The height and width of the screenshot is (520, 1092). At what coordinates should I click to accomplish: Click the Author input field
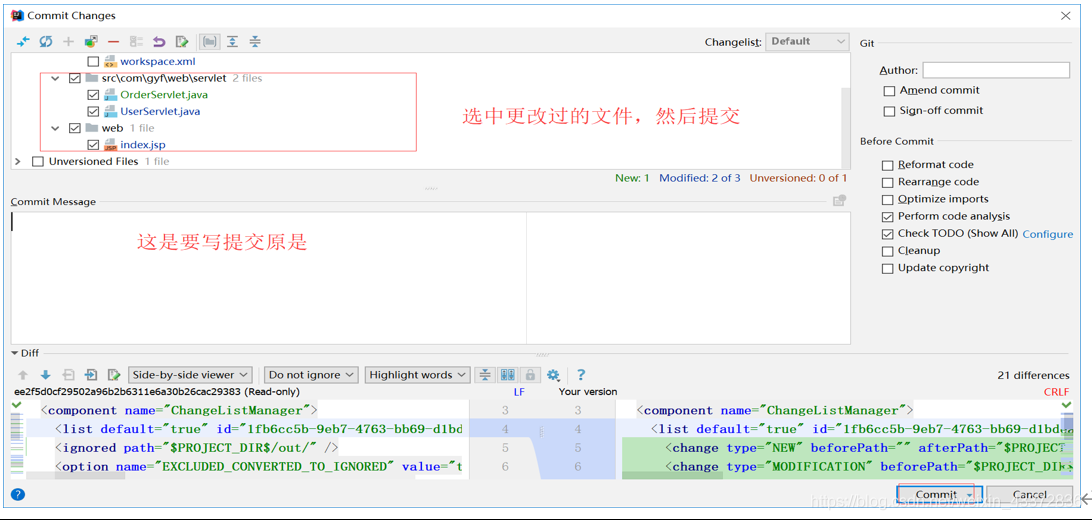[x=996, y=70]
